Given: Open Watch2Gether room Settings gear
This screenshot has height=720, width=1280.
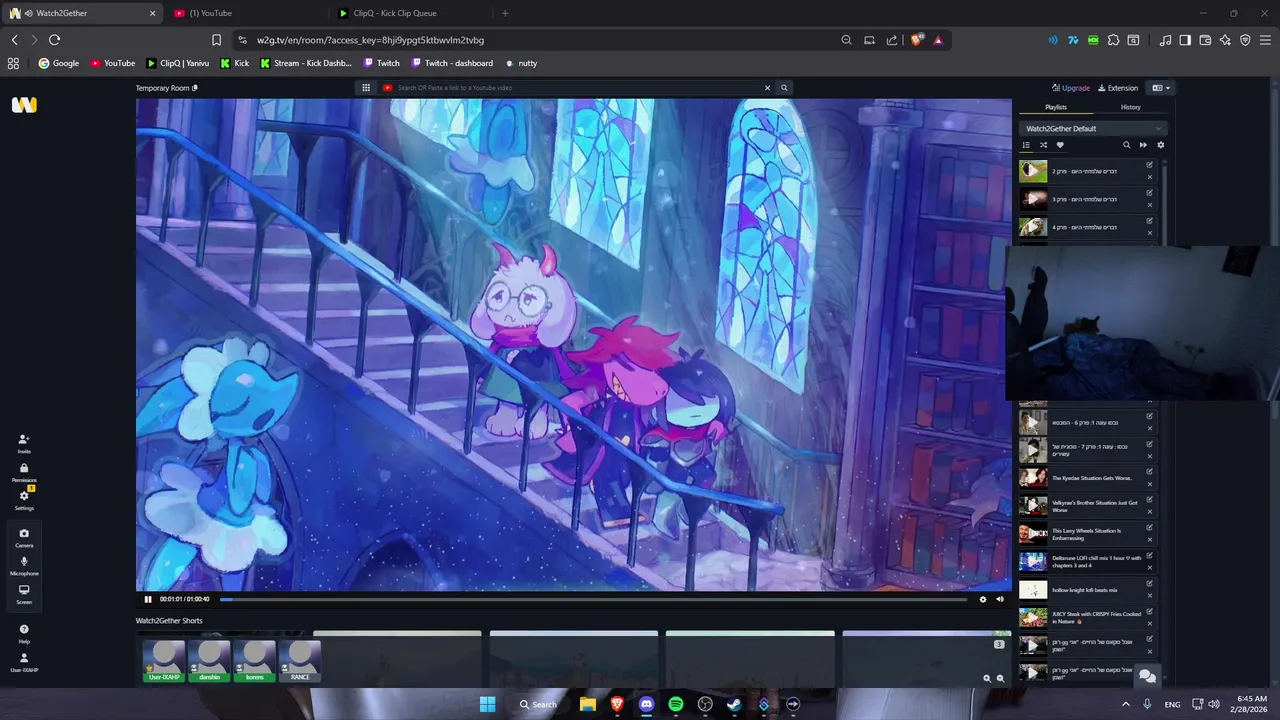Looking at the screenshot, I should click(x=24, y=500).
